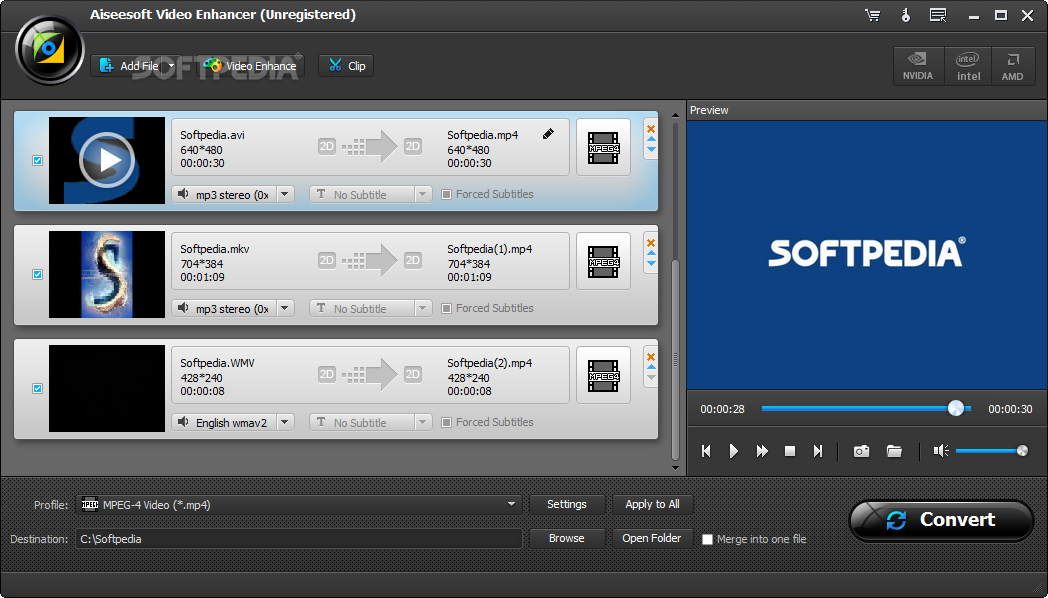Enable Intel acceleration icon
Screen dimensions: 1048x598
[968, 66]
